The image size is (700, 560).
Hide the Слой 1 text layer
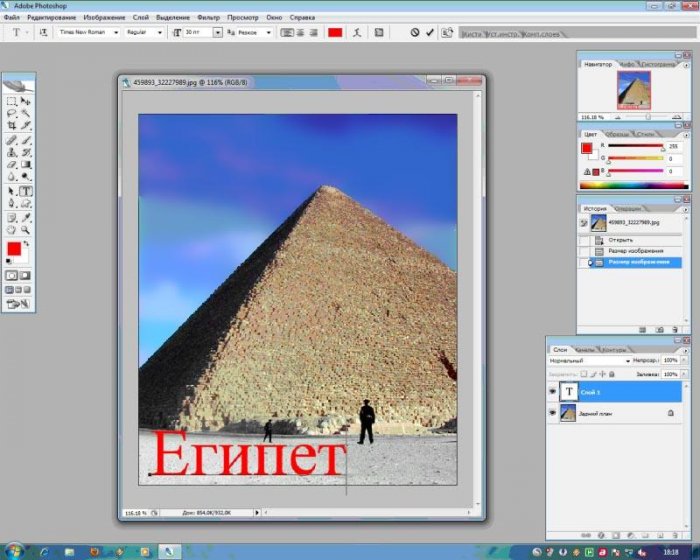(553, 392)
